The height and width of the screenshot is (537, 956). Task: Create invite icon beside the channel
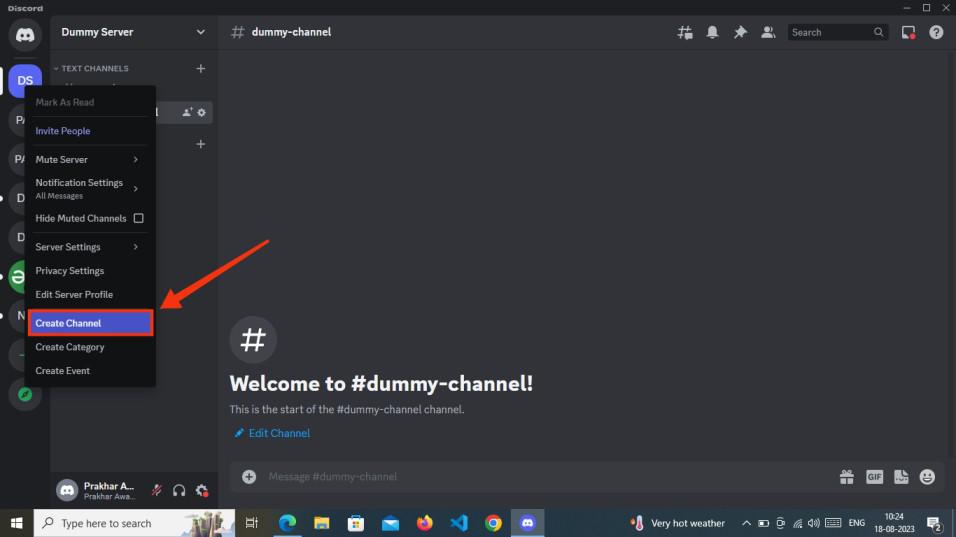coord(187,112)
